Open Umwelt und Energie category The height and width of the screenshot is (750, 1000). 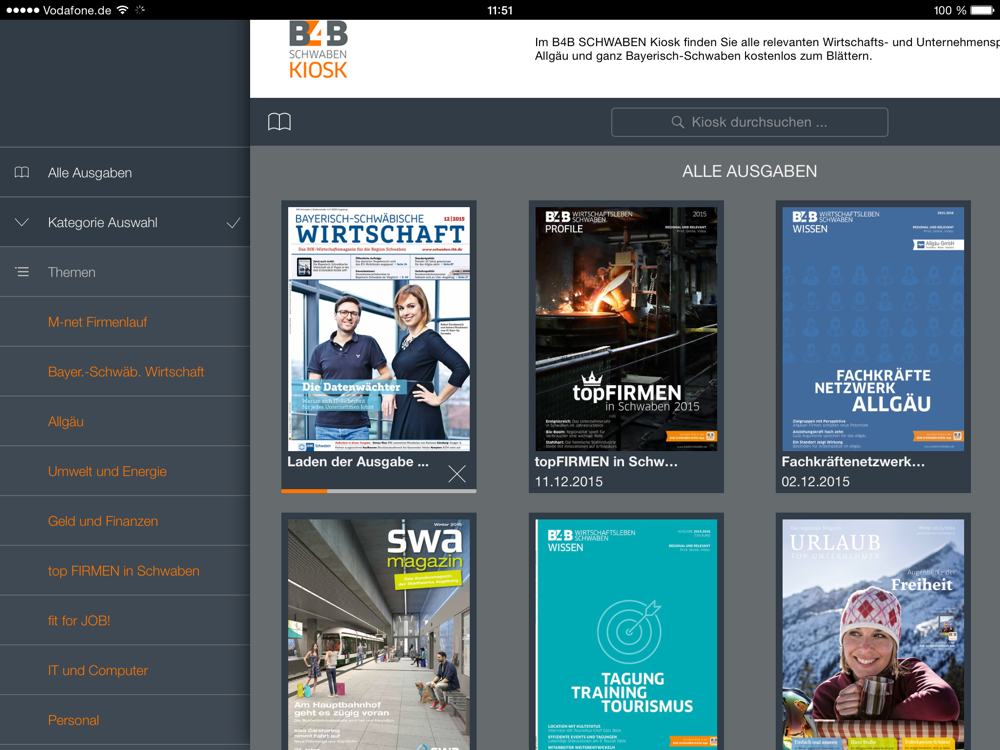click(x=125, y=471)
